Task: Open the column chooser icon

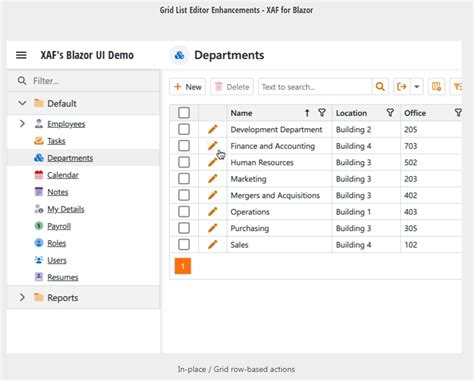Action: click(436, 87)
